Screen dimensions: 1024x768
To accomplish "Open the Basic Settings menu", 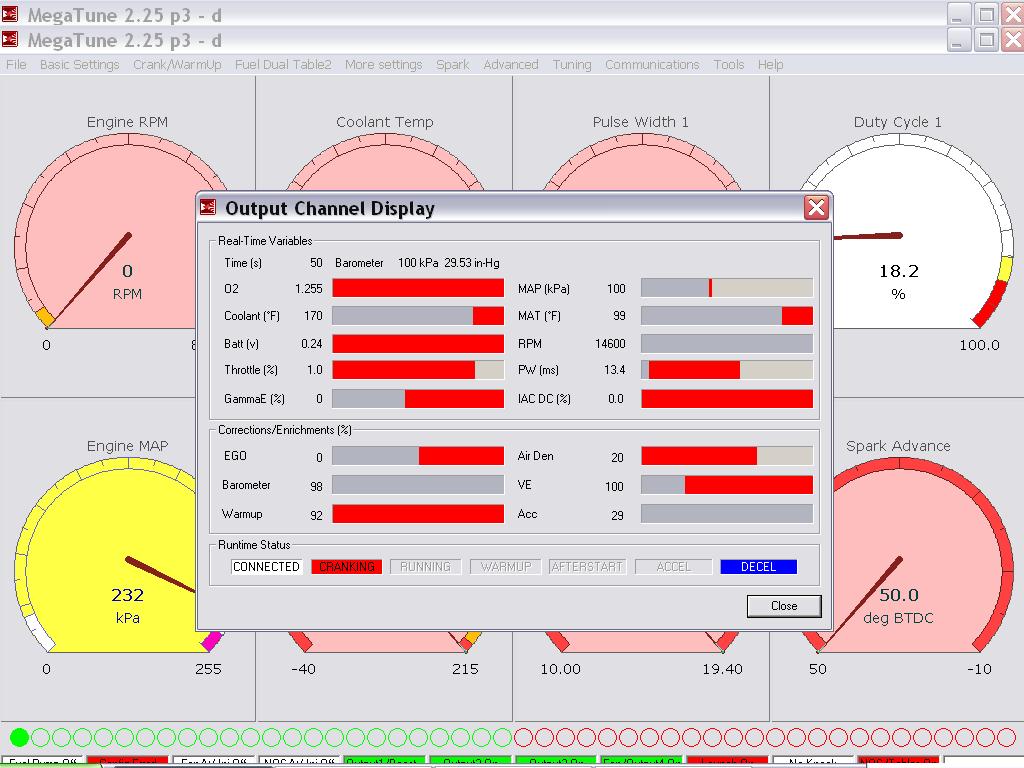I will pos(80,65).
